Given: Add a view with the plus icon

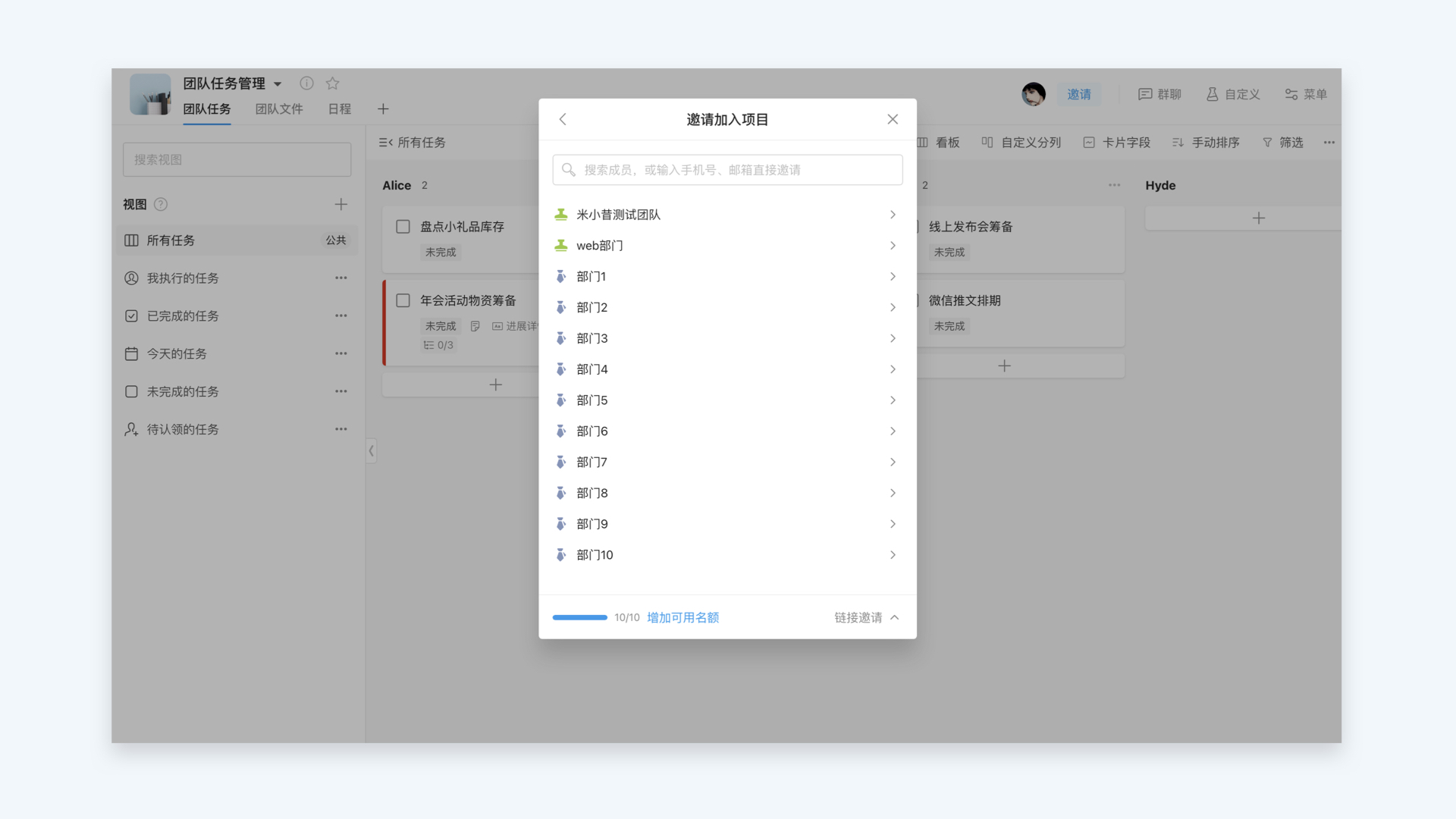Looking at the screenshot, I should tap(341, 204).
